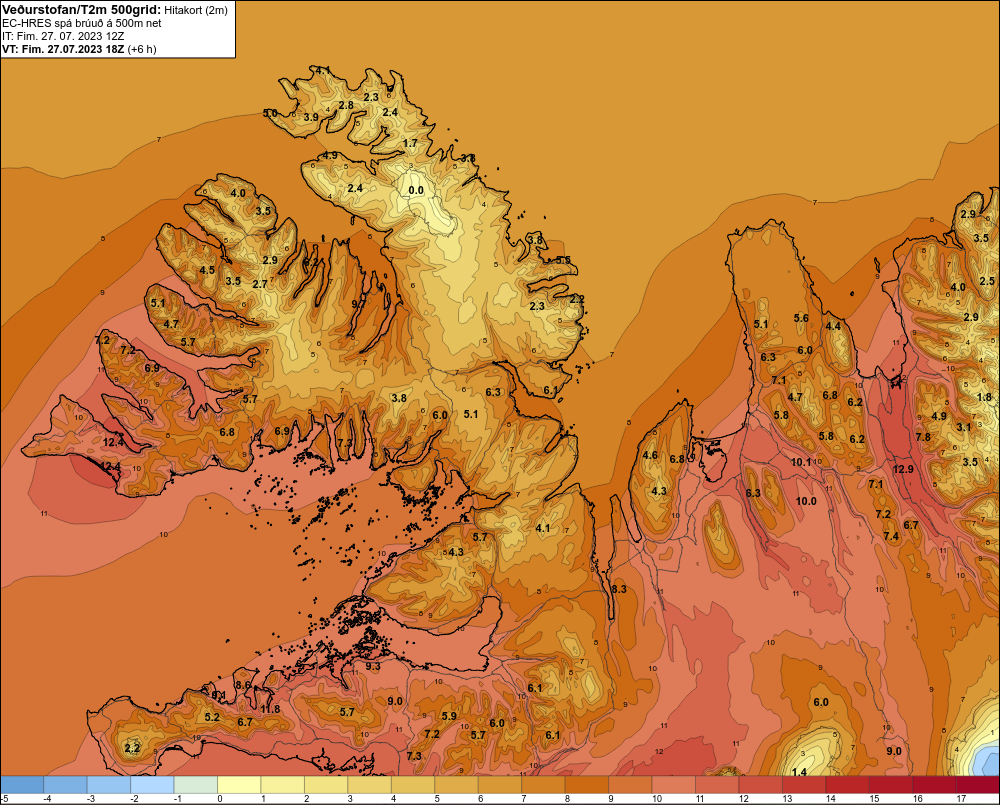
Task: Click the '7.4' temperature reading
Action: 891,536
